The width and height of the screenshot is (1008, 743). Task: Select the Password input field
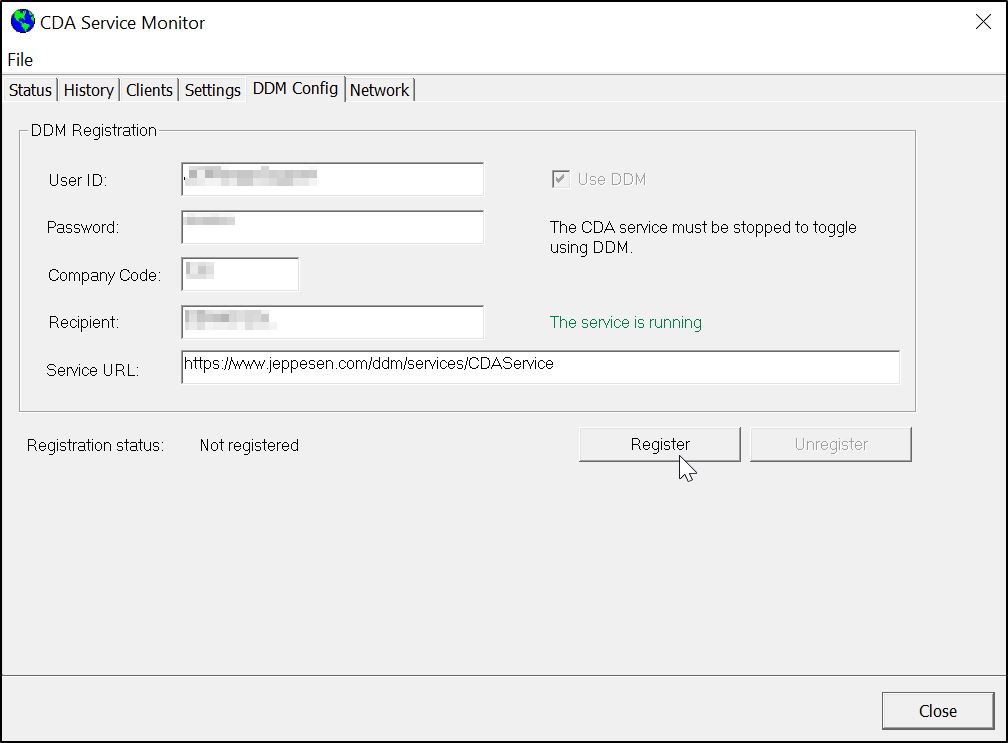click(330, 227)
